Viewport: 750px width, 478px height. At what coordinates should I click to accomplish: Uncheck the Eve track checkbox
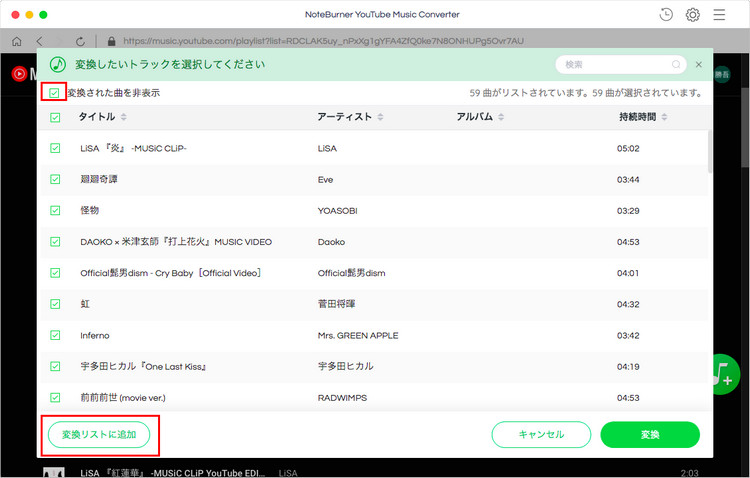point(55,179)
